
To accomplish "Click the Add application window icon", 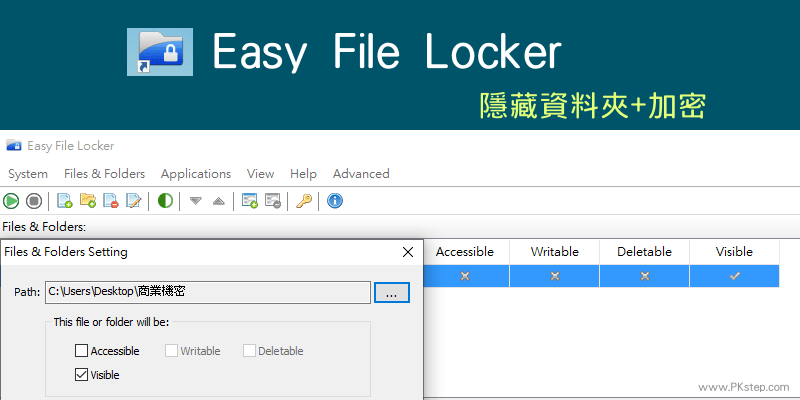I will click(249, 201).
